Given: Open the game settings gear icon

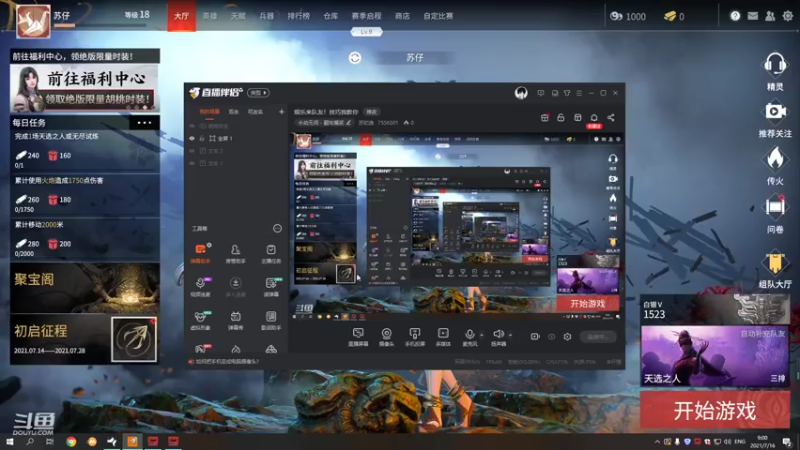Looking at the screenshot, I should (788, 16).
